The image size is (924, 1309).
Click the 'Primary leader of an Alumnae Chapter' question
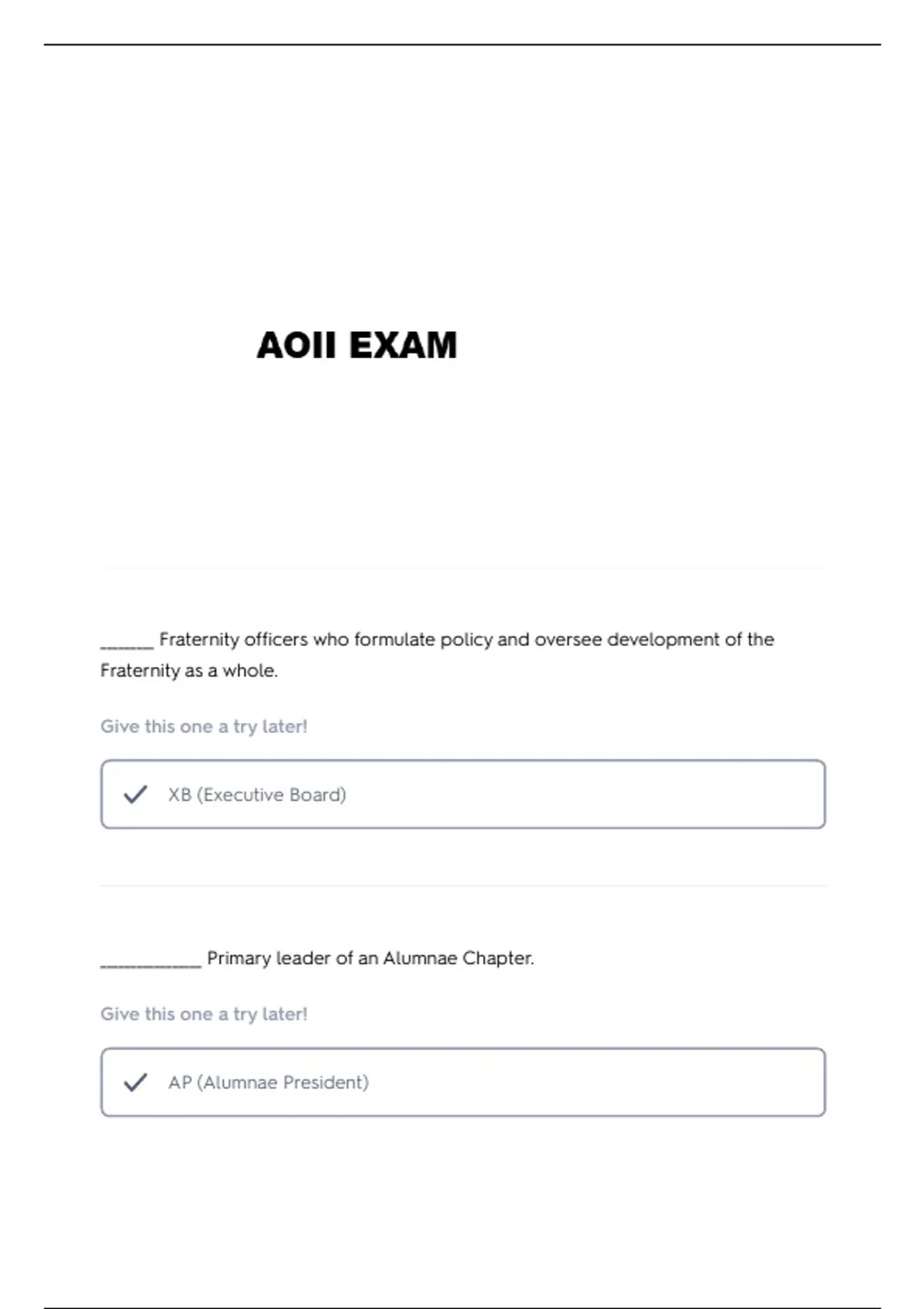[370, 958]
